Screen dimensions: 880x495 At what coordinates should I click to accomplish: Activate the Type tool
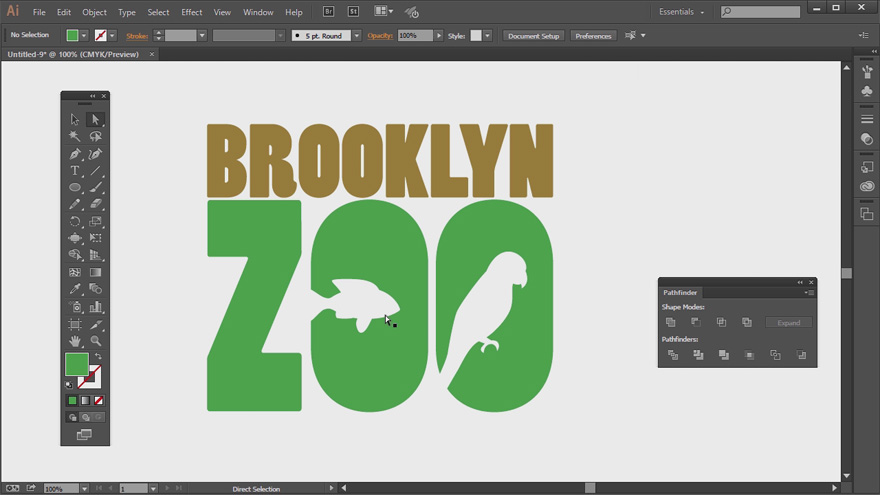tap(75, 171)
